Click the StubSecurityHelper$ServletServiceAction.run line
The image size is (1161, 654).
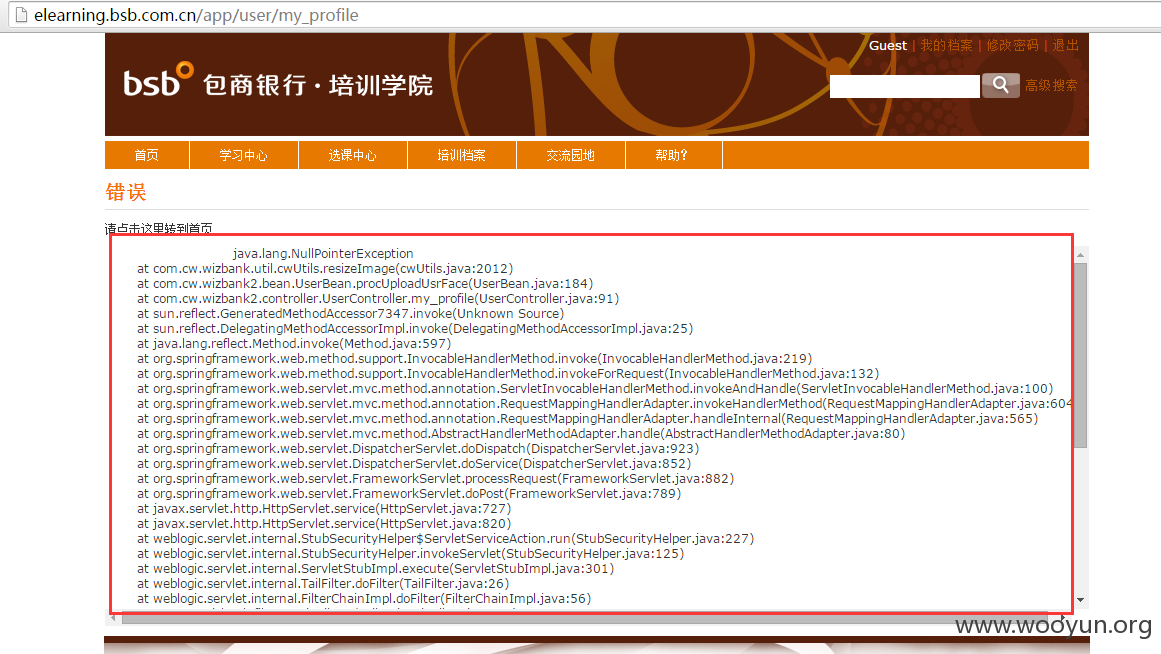445,538
